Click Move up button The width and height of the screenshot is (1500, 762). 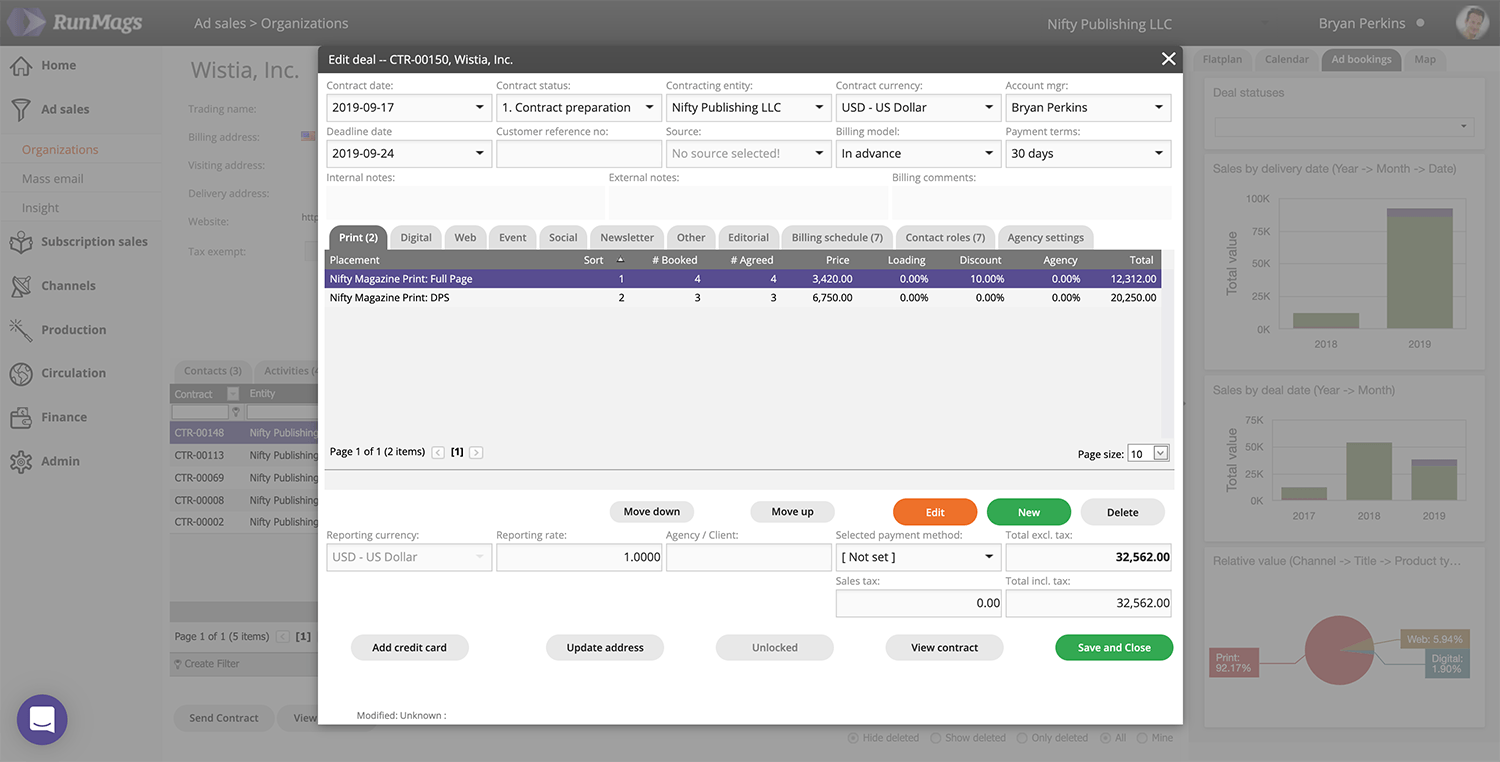[792, 512]
